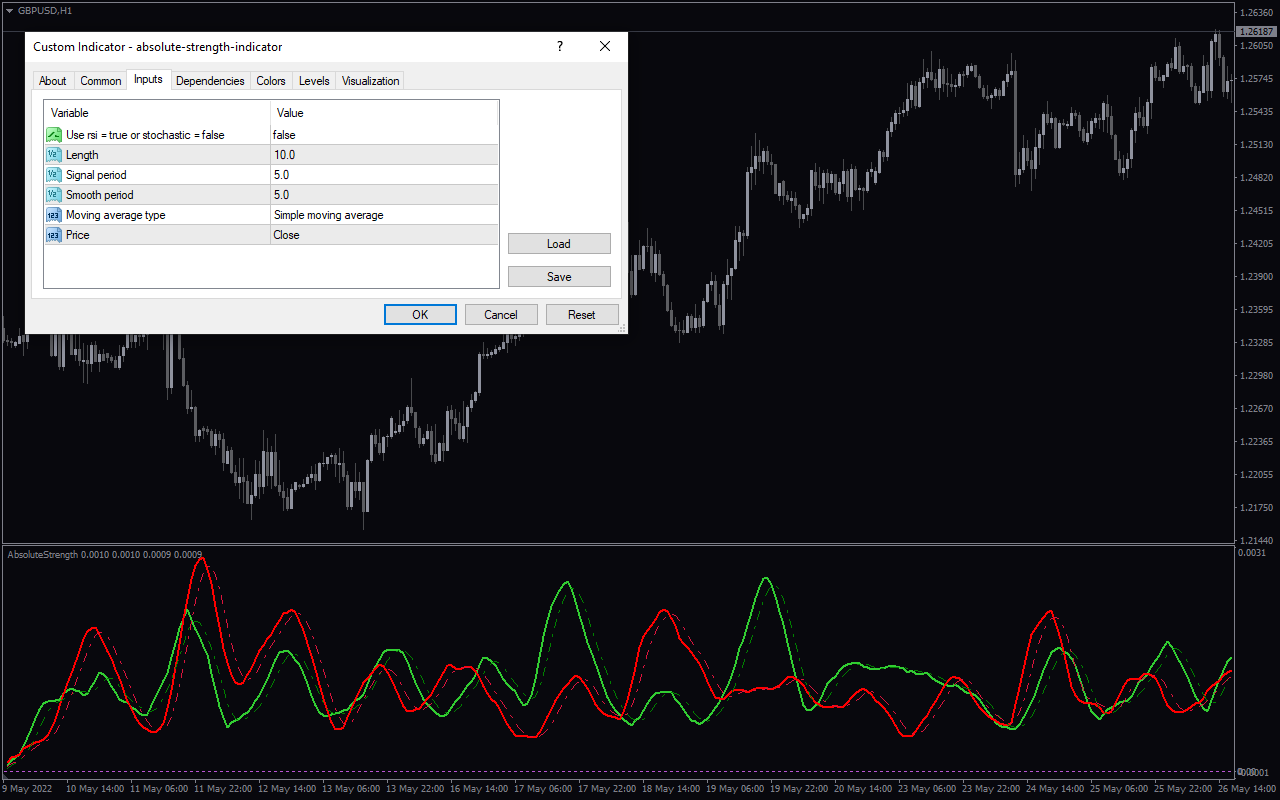Go to the Levels tab

(x=314, y=81)
